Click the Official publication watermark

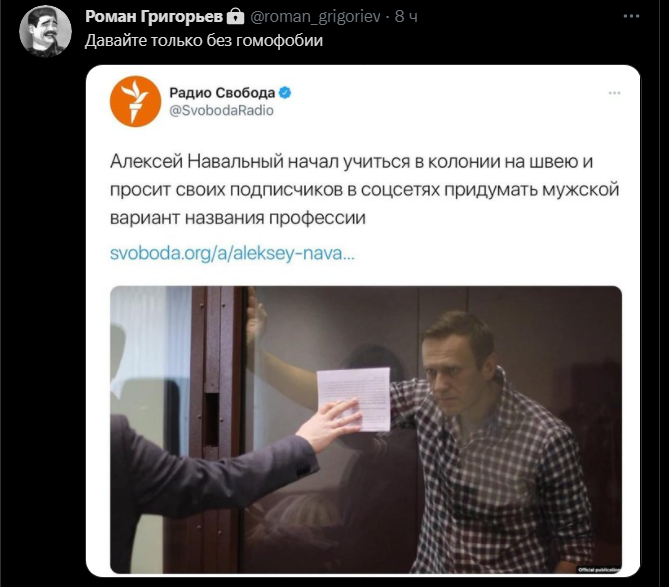point(598,570)
